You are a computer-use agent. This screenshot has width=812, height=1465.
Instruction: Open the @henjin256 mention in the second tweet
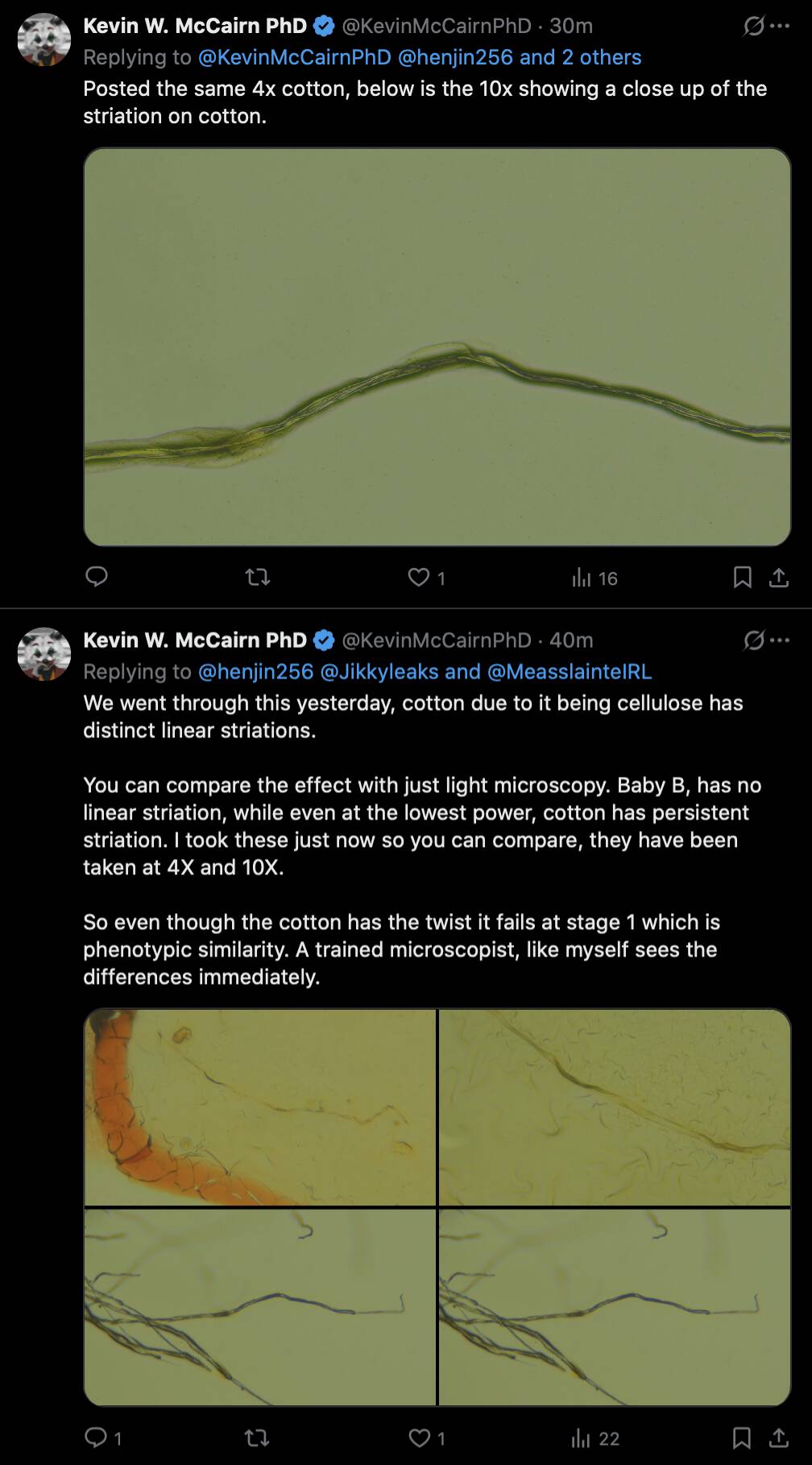255,671
